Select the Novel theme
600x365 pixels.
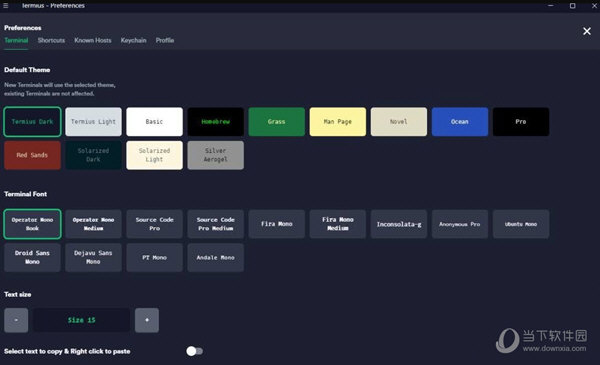click(399, 122)
